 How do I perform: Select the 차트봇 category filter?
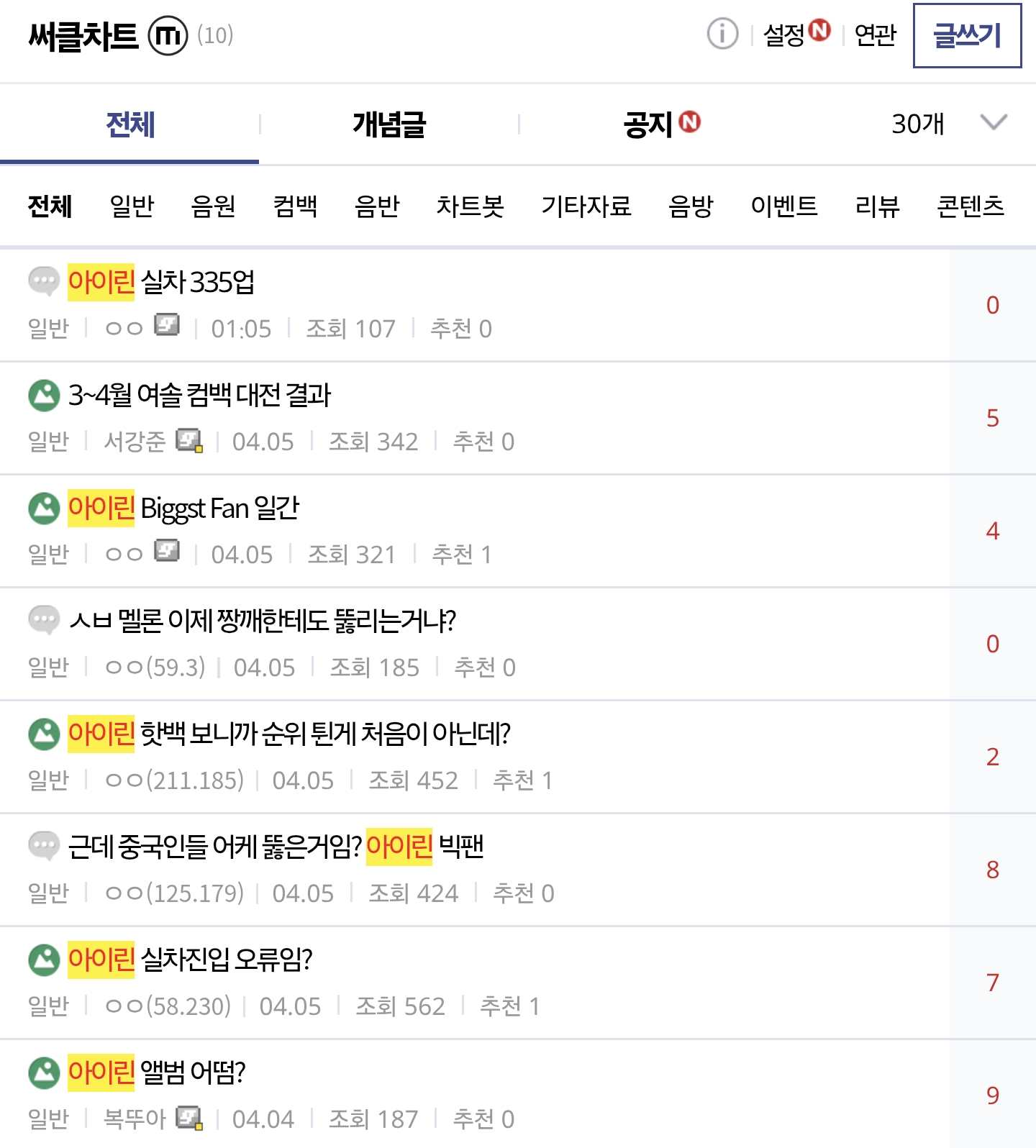470,206
